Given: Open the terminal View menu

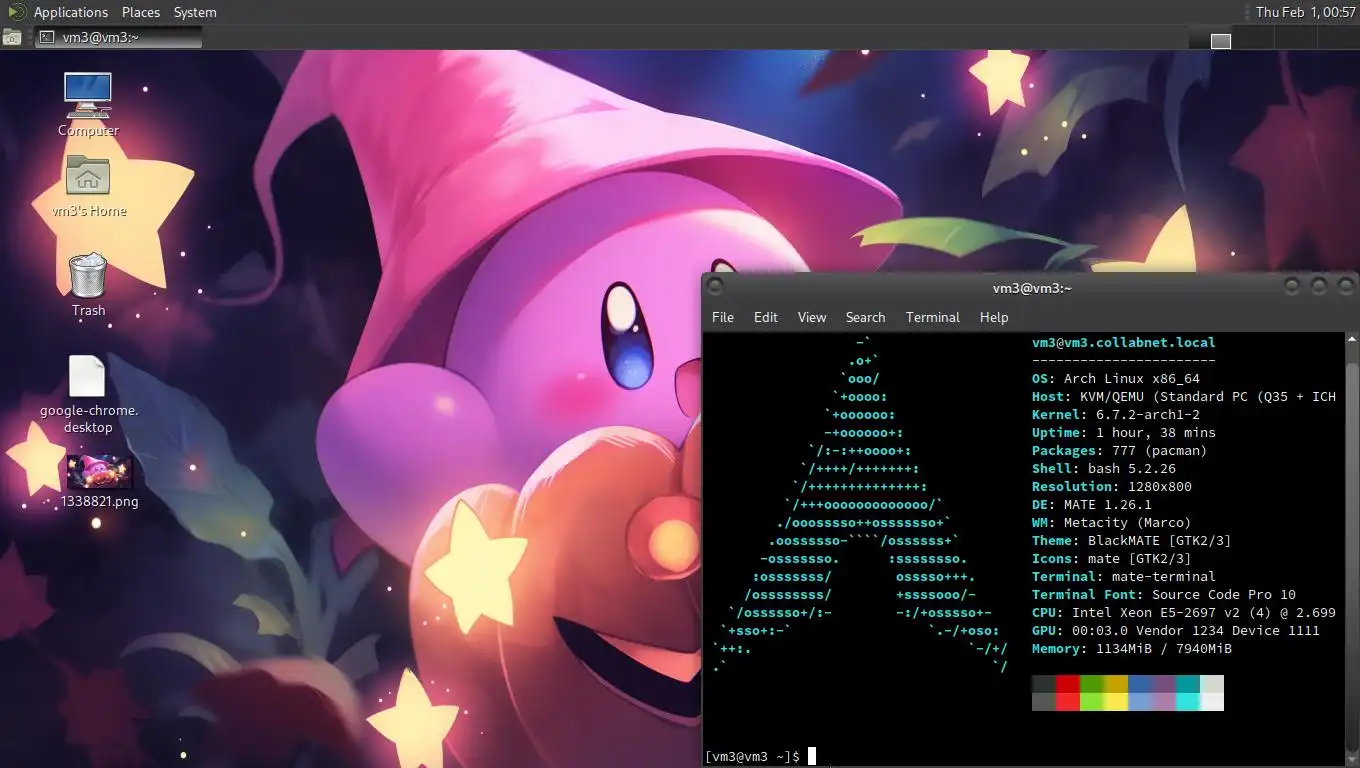Looking at the screenshot, I should pos(812,317).
